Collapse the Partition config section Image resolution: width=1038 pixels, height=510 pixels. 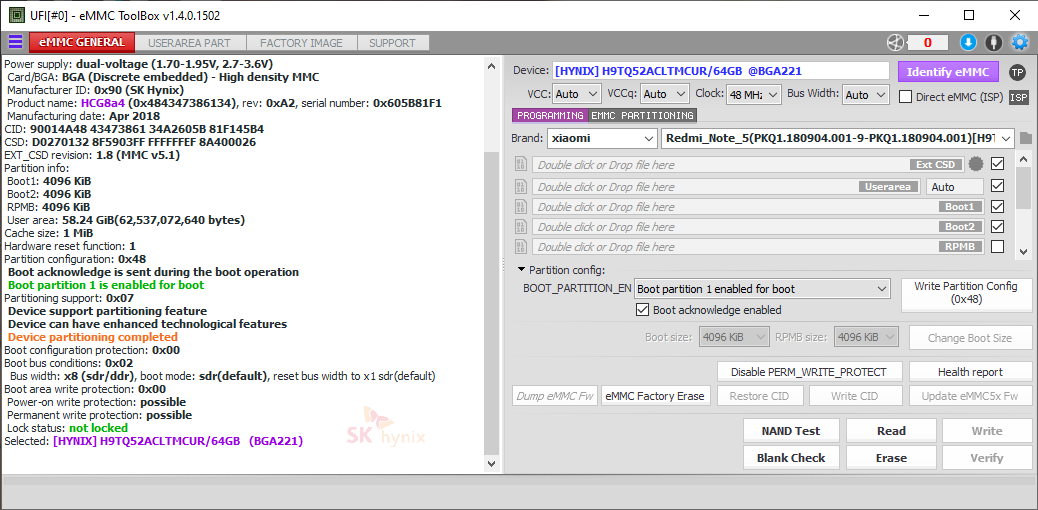[x=522, y=270]
